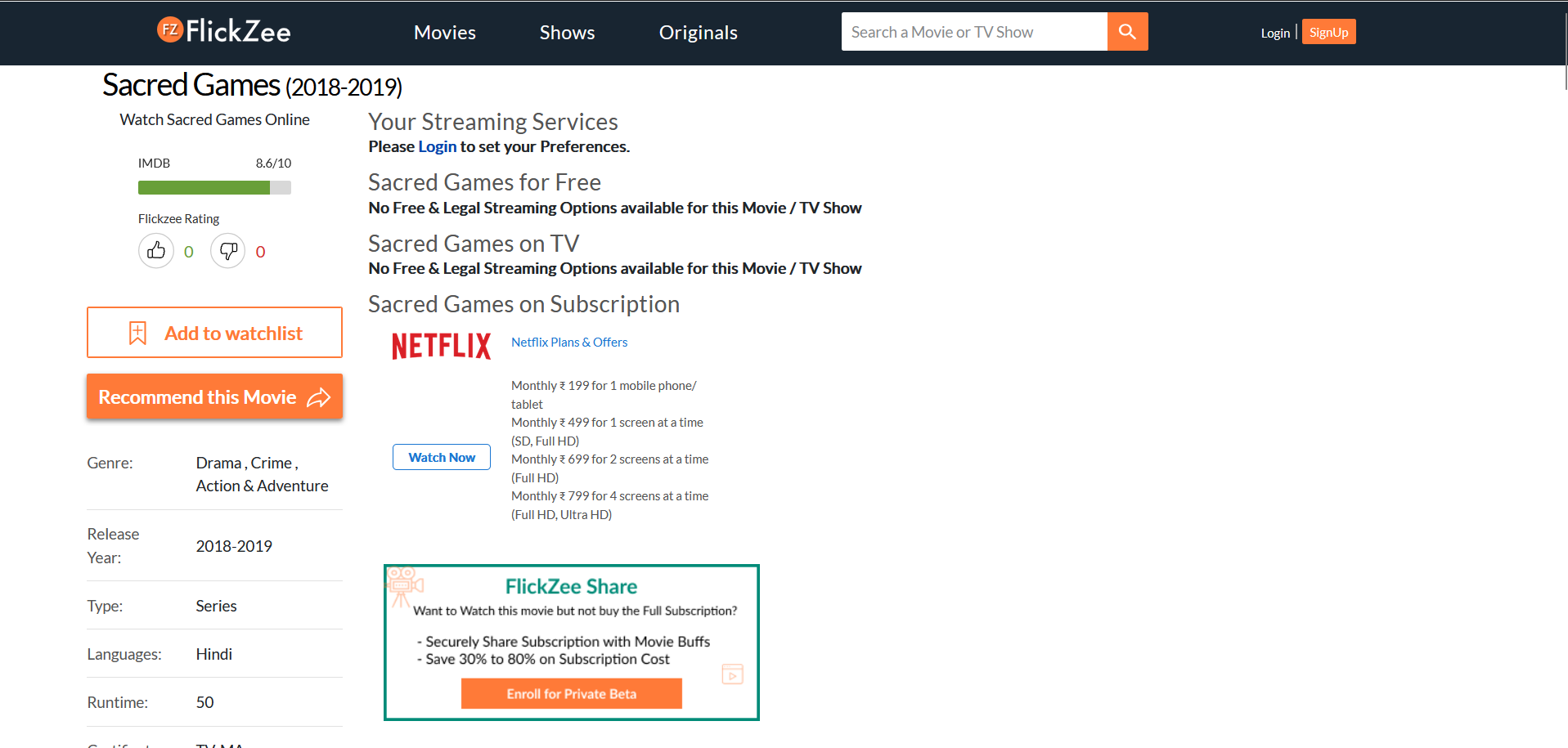Open Netflix Plans & Offers link
Screen dimensions: 1568x748
click(569, 342)
